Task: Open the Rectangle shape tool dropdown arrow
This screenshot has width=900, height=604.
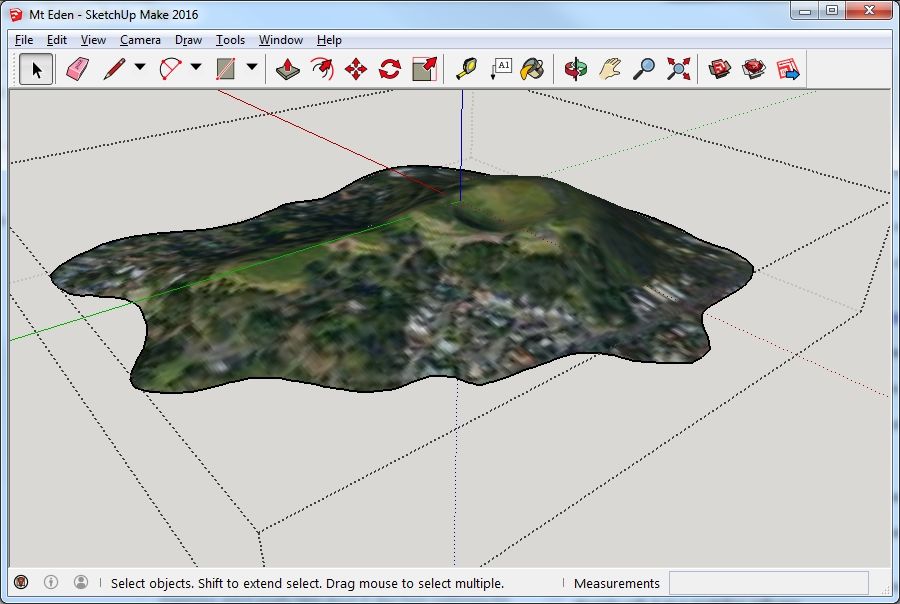Action: 252,68
